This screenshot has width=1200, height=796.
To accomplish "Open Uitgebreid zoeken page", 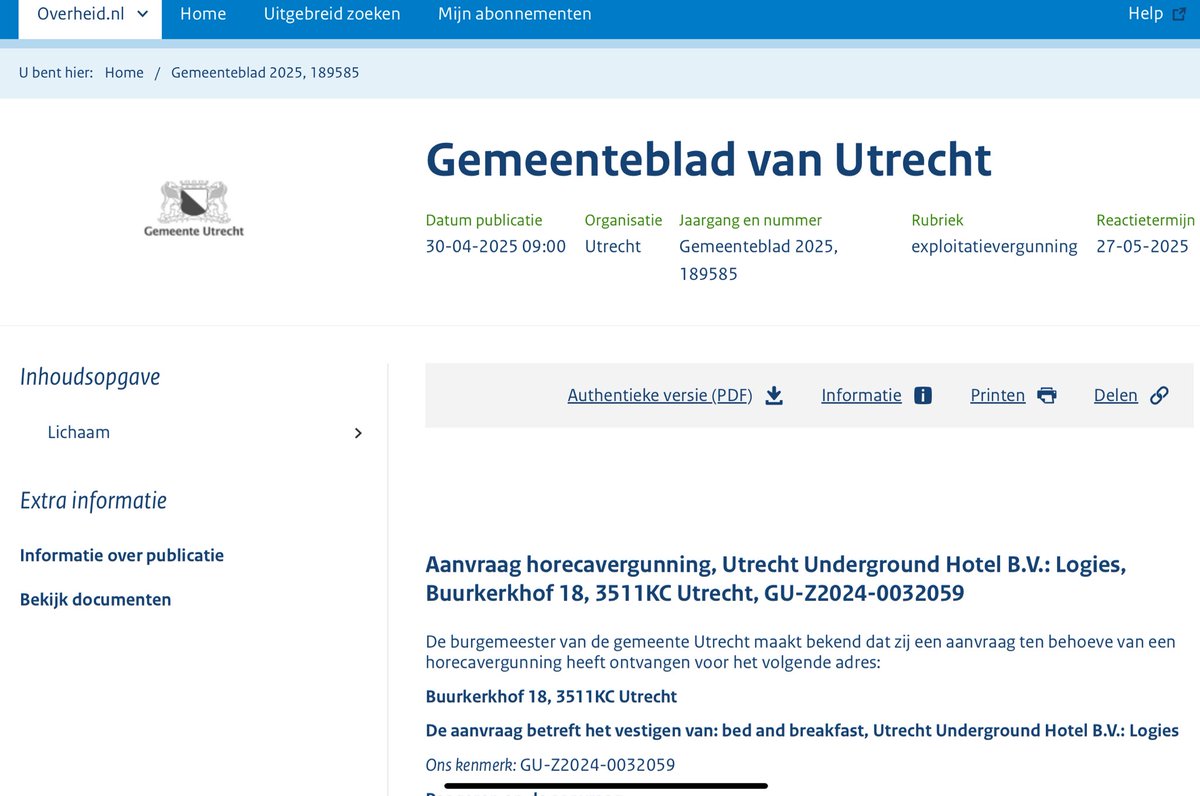I will (x=332, y=14).
